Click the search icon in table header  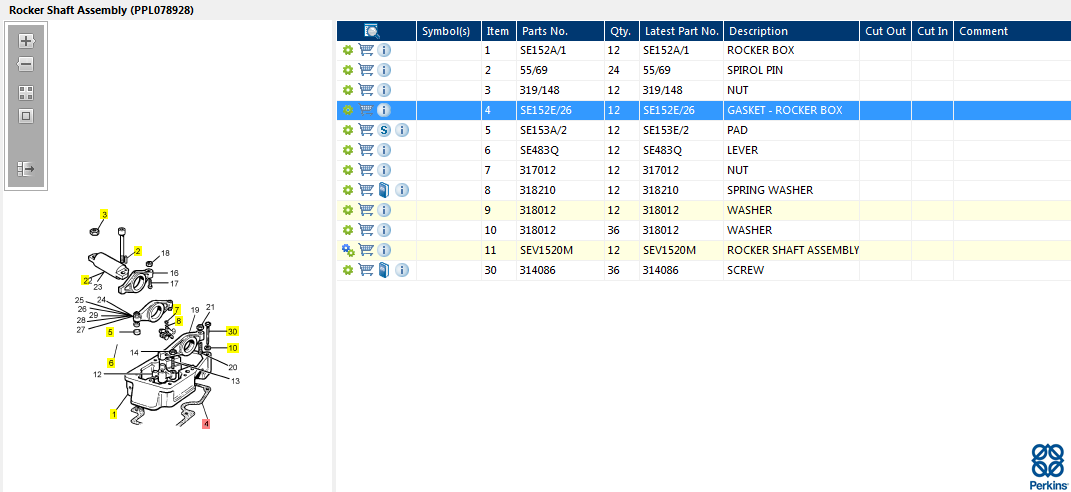[x=372, y=31]
